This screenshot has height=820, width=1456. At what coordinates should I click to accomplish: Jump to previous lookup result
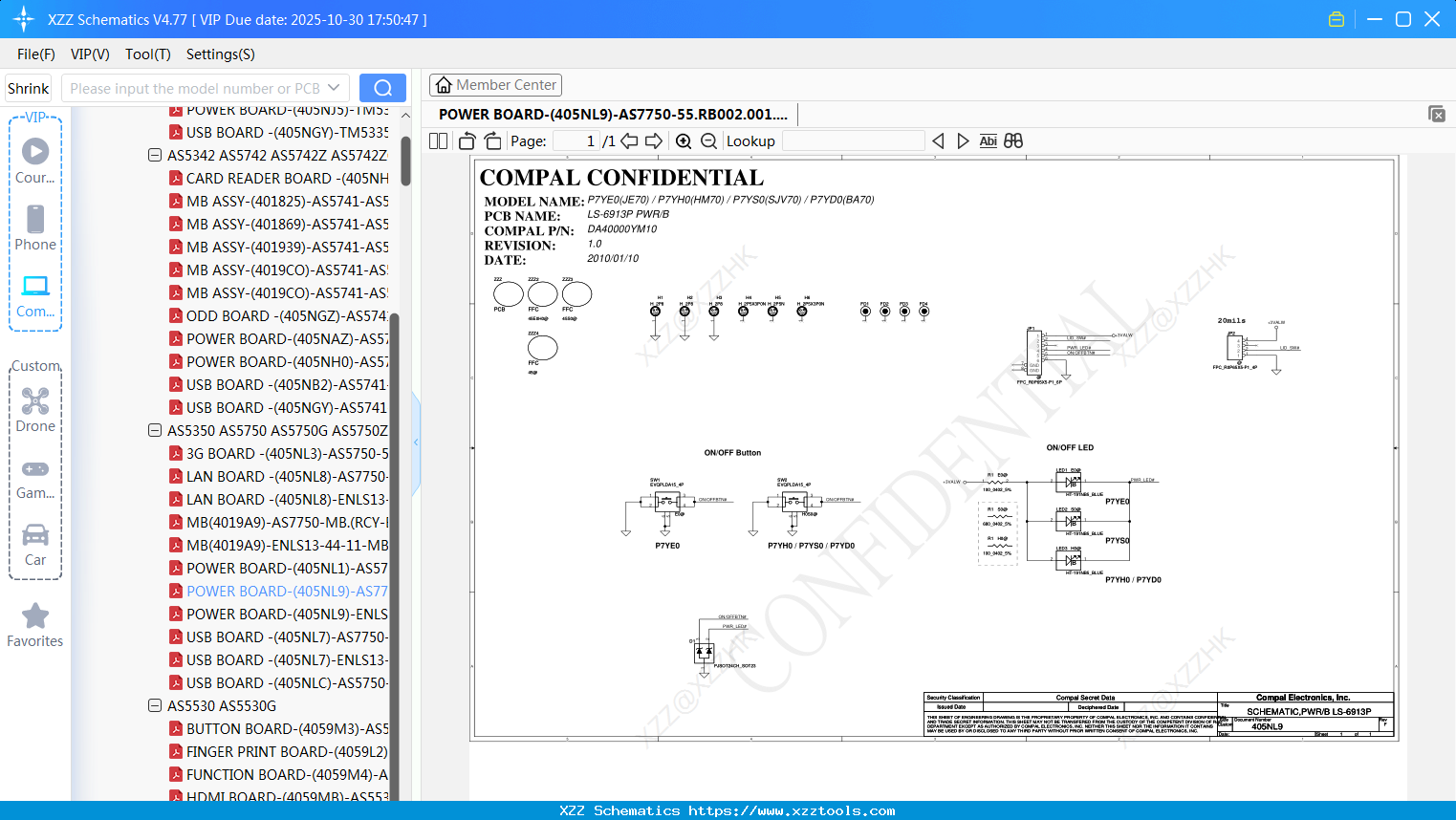pos(938,141)
